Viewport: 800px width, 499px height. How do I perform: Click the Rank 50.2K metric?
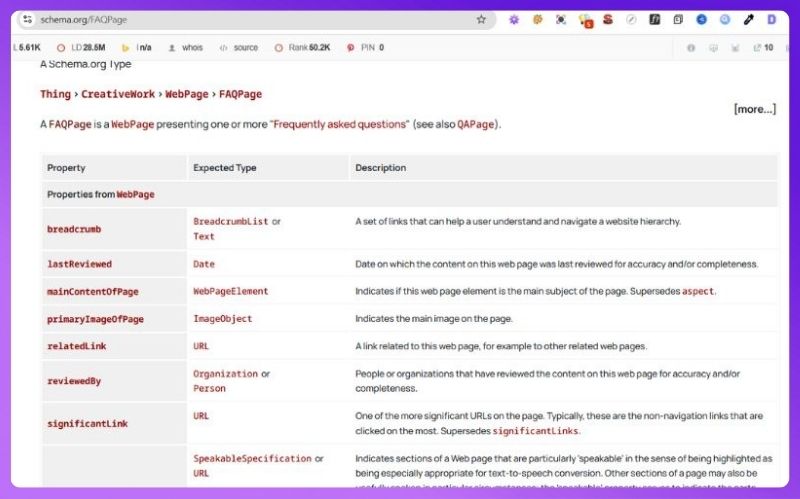[x=303, y=47]
